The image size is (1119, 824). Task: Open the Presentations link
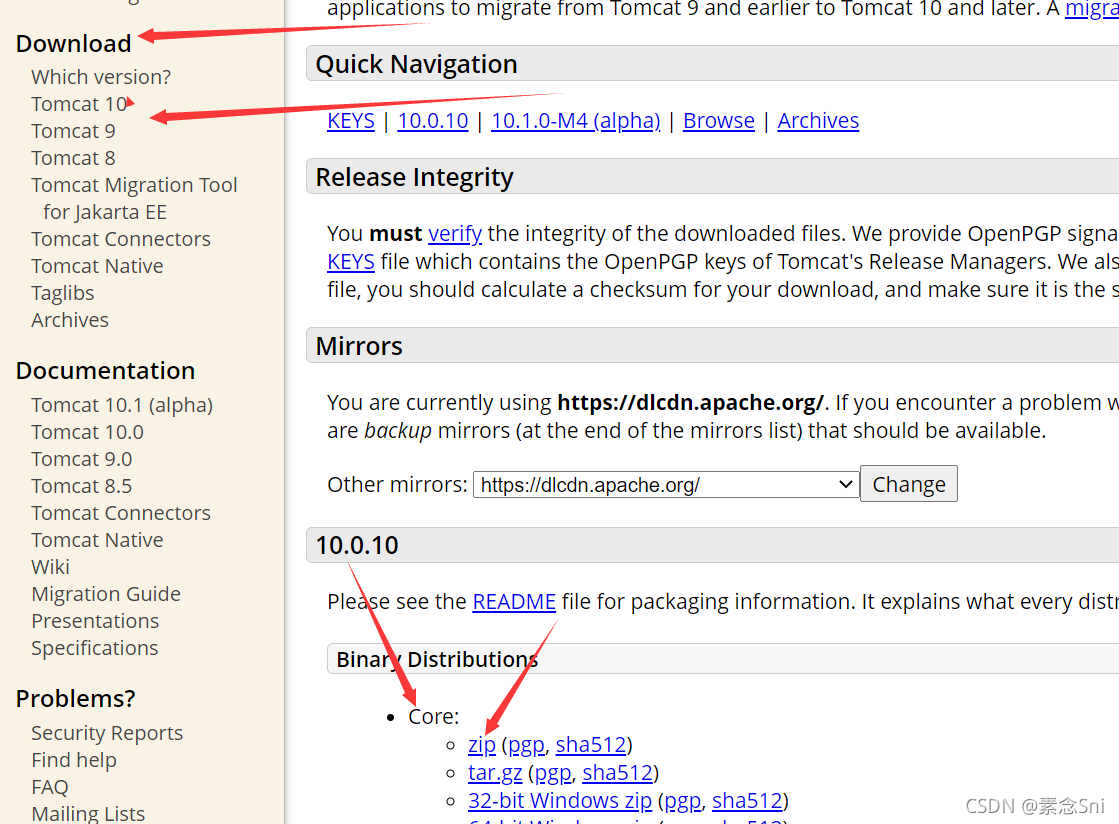coord(95,621)
